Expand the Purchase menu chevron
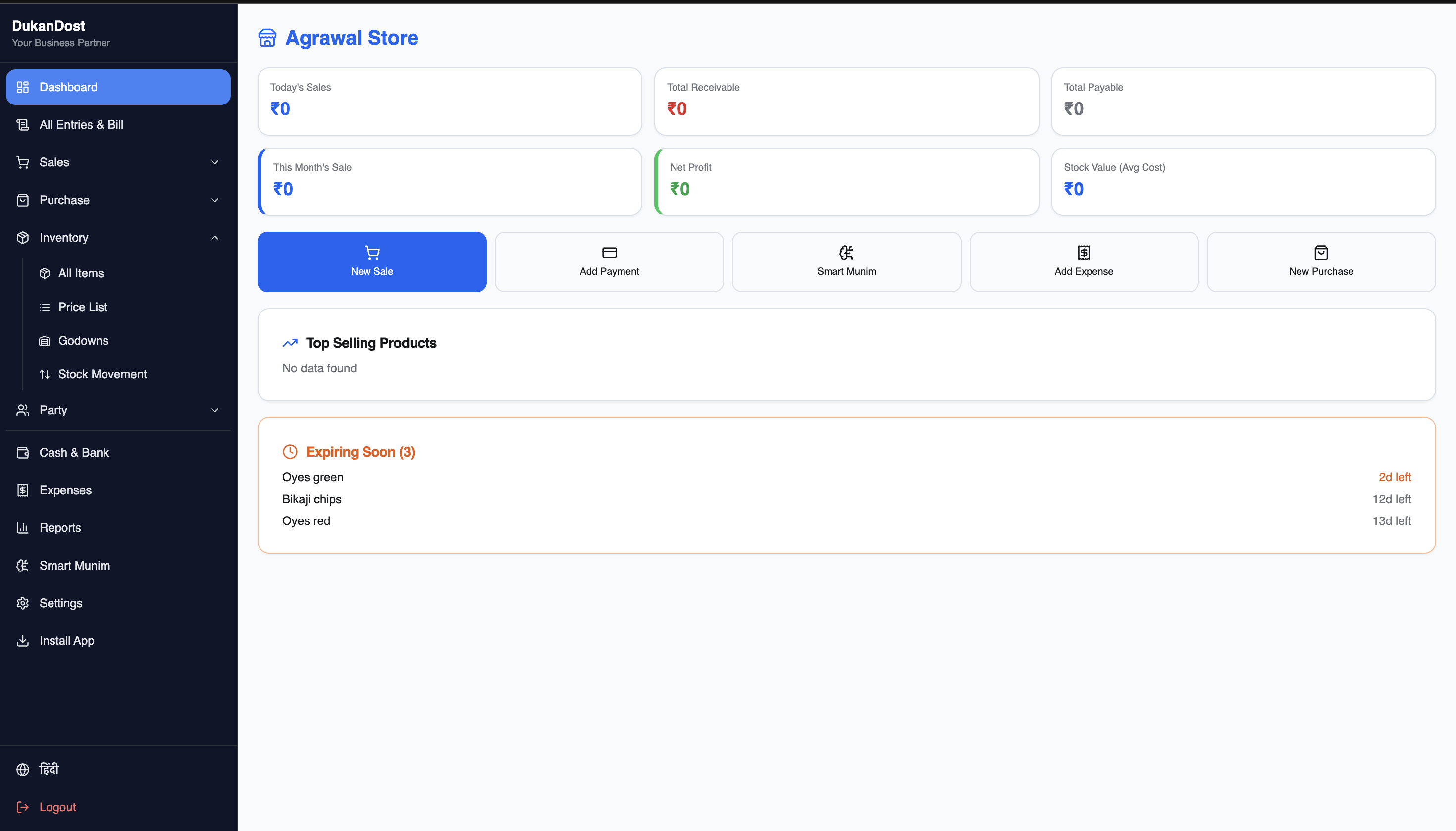Image resolution: width=1456 pixels, height=831 pixels. (x=215, y=201)
